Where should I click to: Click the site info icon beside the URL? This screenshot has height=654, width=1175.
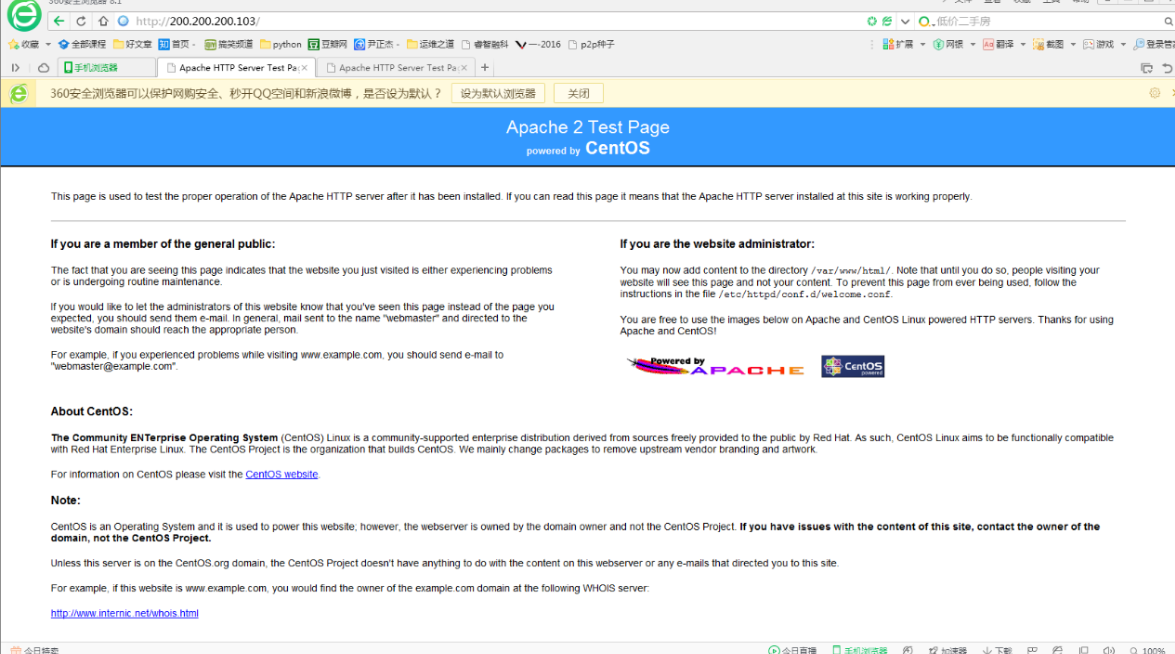tap(124, 21)
